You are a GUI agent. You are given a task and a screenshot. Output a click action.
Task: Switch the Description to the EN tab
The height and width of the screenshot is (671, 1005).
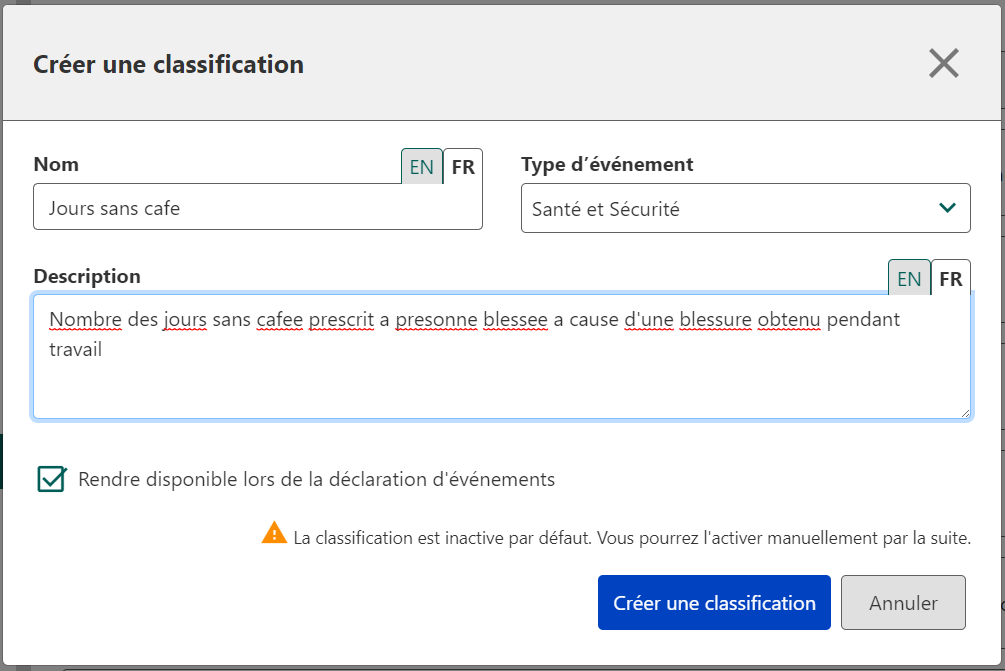click(909, 279)
